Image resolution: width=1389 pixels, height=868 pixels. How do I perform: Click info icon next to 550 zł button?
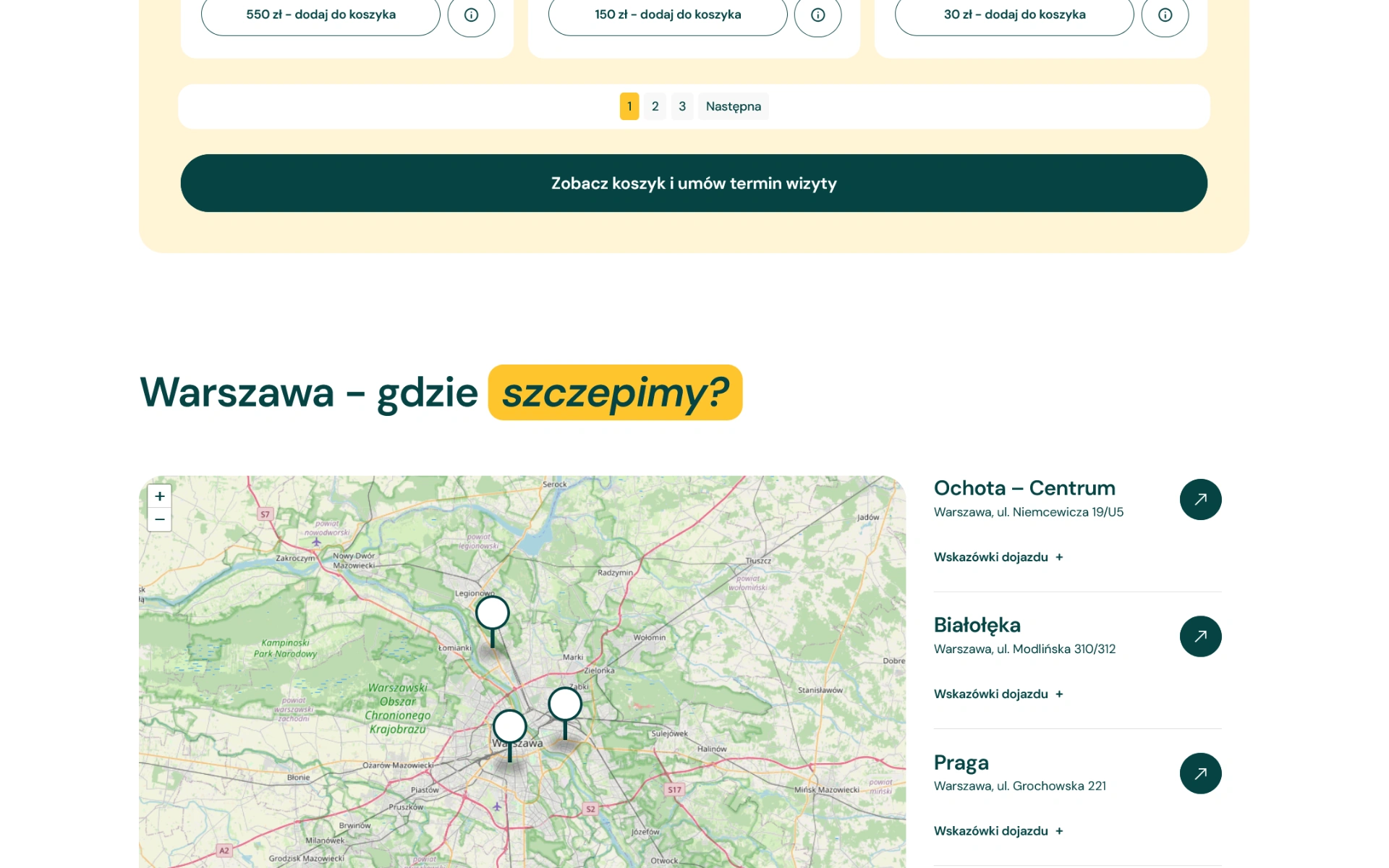tap(471, 14)
